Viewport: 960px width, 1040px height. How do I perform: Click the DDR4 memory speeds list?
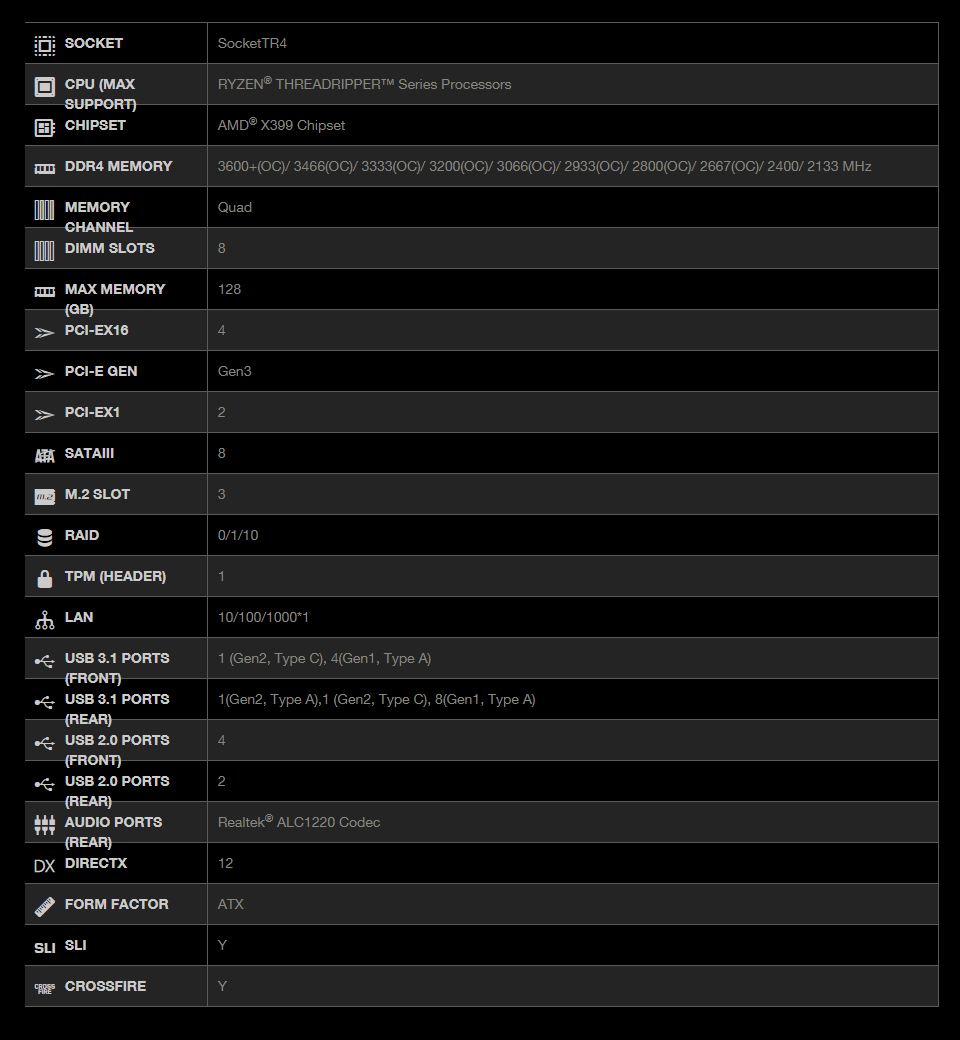click(x=544, y=166)
